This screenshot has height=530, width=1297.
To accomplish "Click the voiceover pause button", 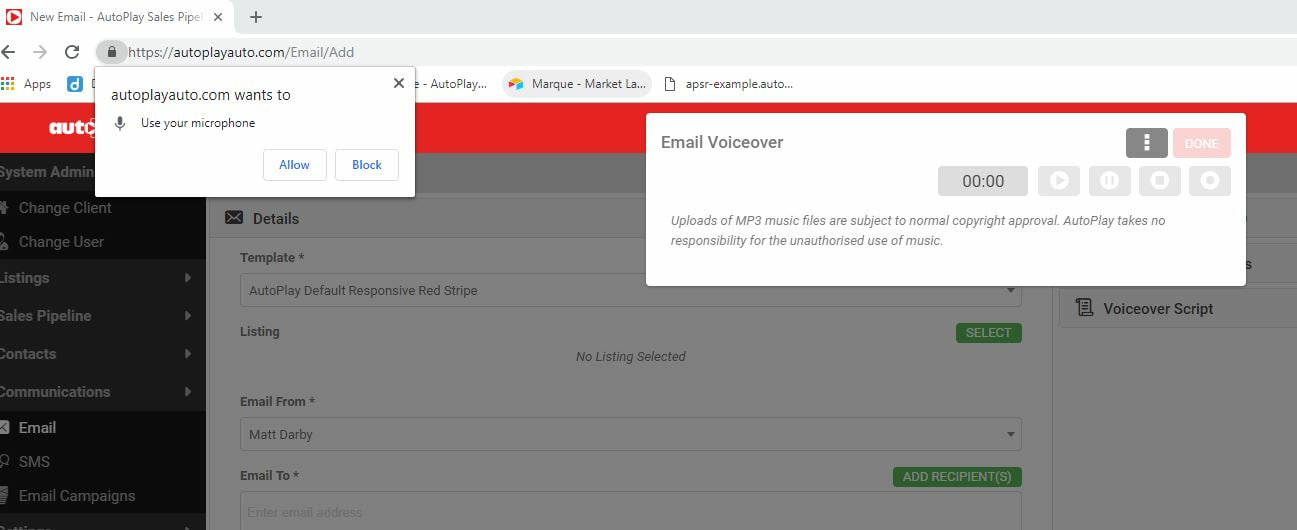I will [x=1109, y=181].
